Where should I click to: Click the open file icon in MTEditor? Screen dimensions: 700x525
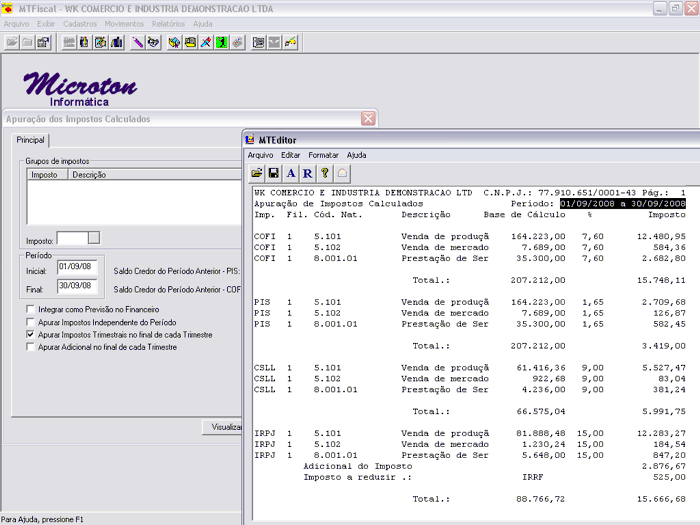tap(257, 173)
